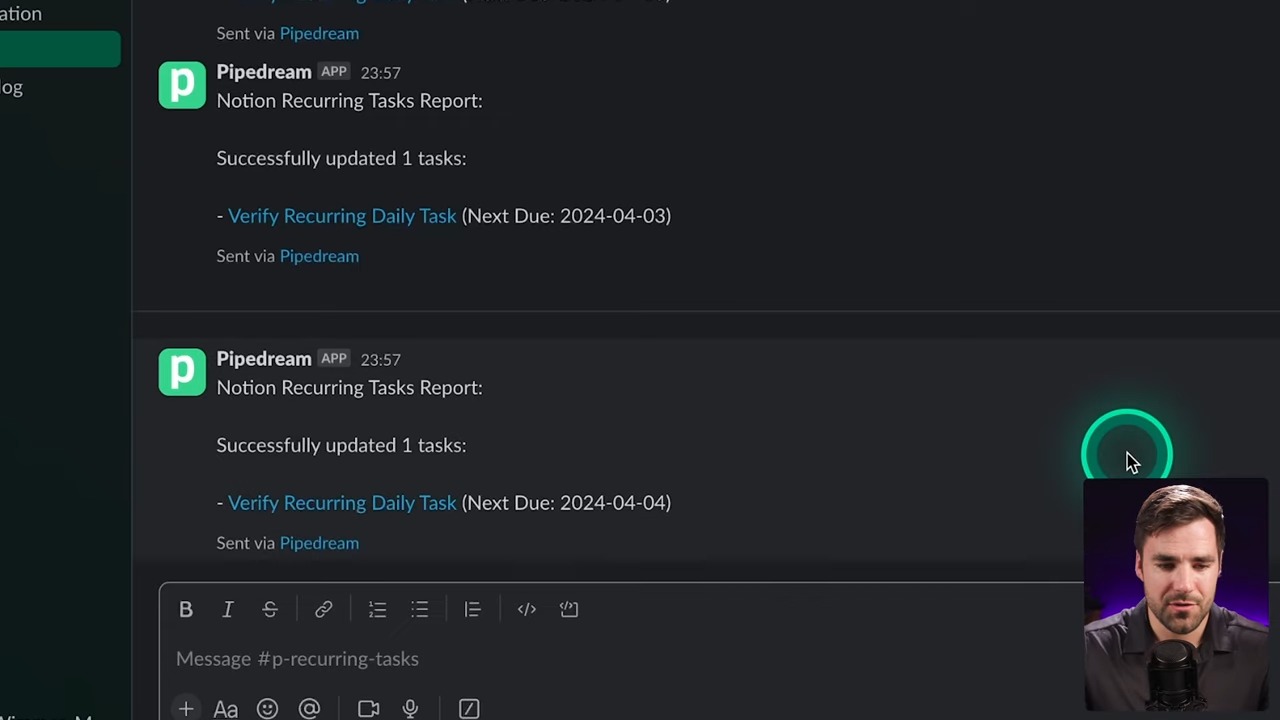Toggle bold formatting in message composer
This screenshot has width=1280, height=720.
(x=186, y=609)
